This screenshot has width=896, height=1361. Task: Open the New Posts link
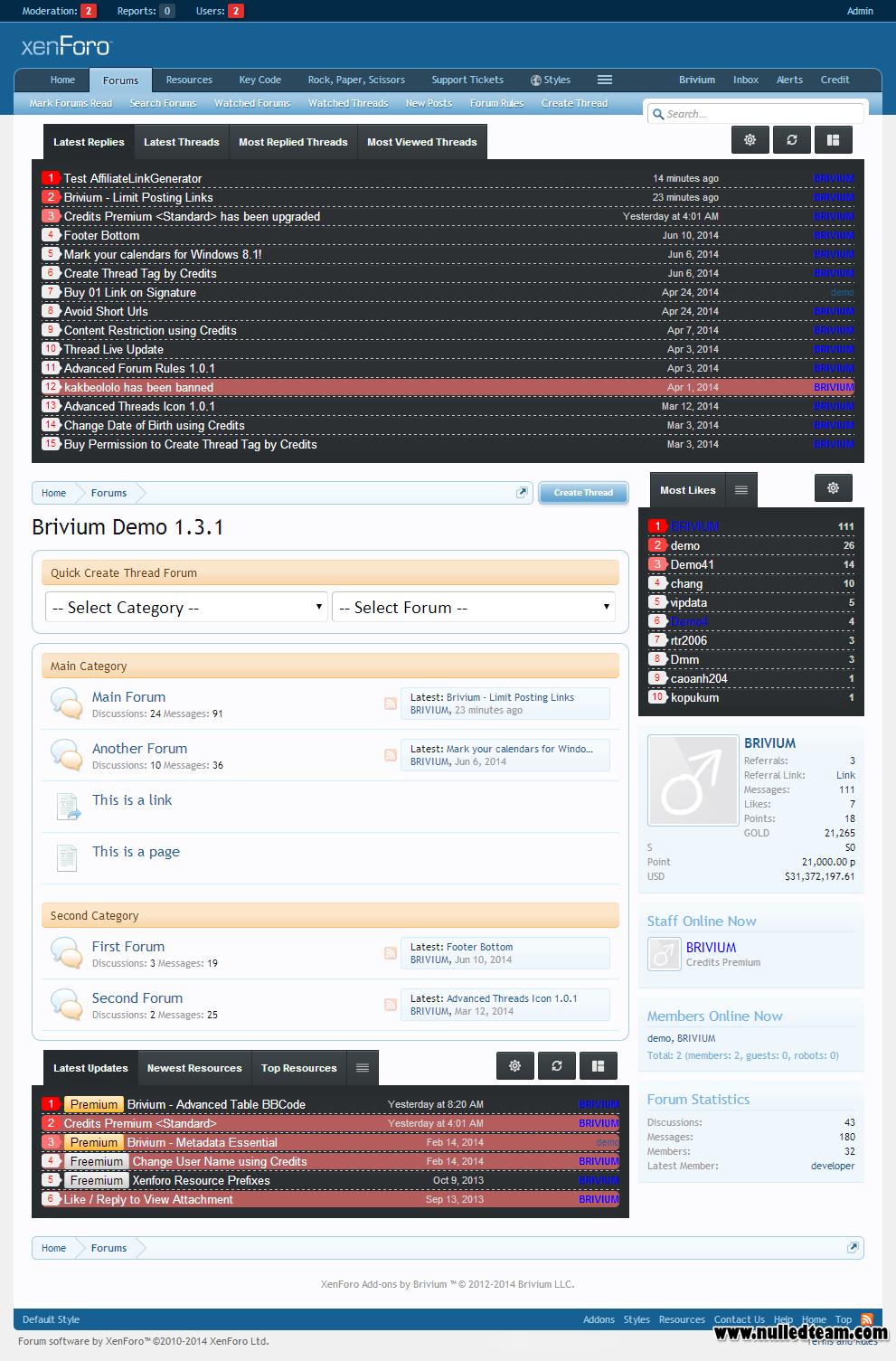429,103
